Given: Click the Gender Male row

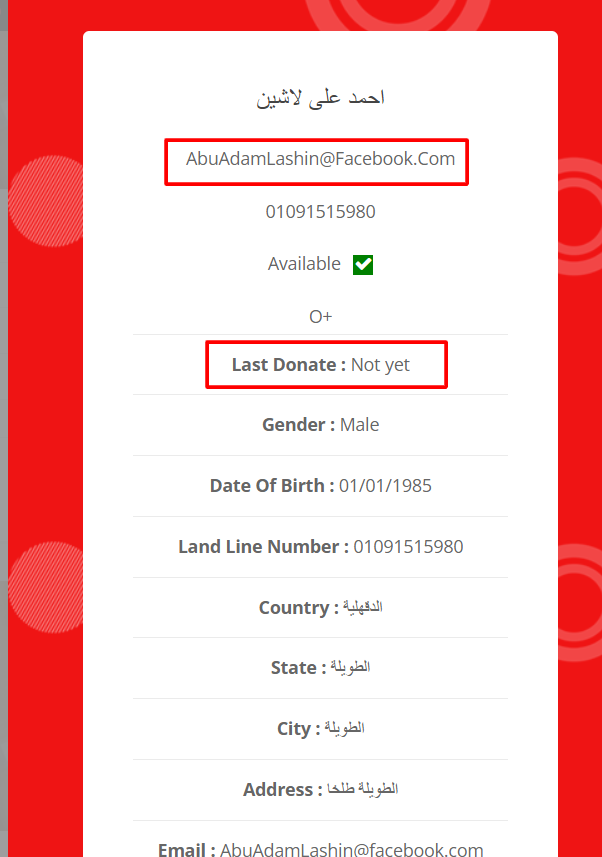Looking at the screenshot, I should [320, 425].
